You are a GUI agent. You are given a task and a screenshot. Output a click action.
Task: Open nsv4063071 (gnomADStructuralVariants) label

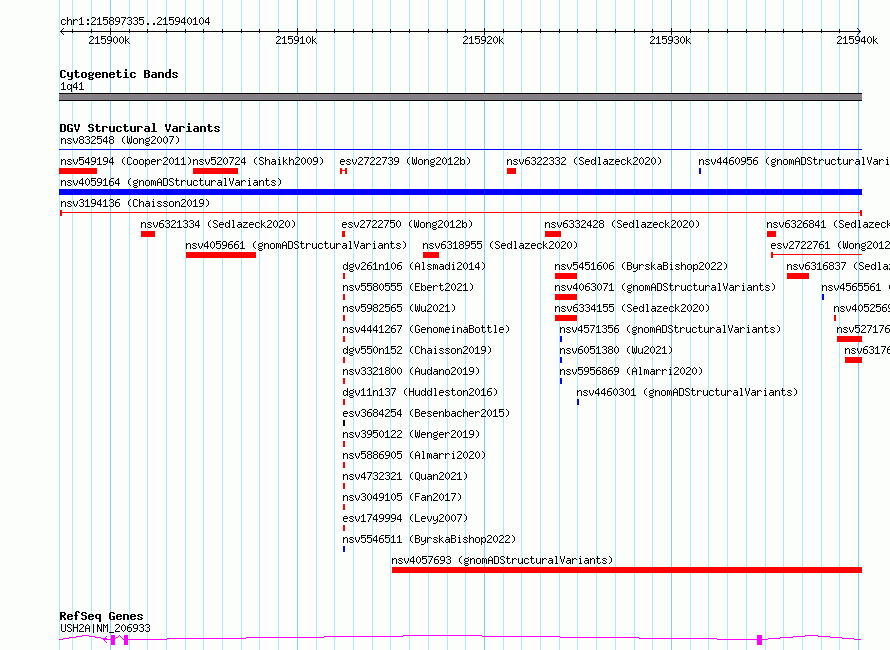(x=665, y=287)
